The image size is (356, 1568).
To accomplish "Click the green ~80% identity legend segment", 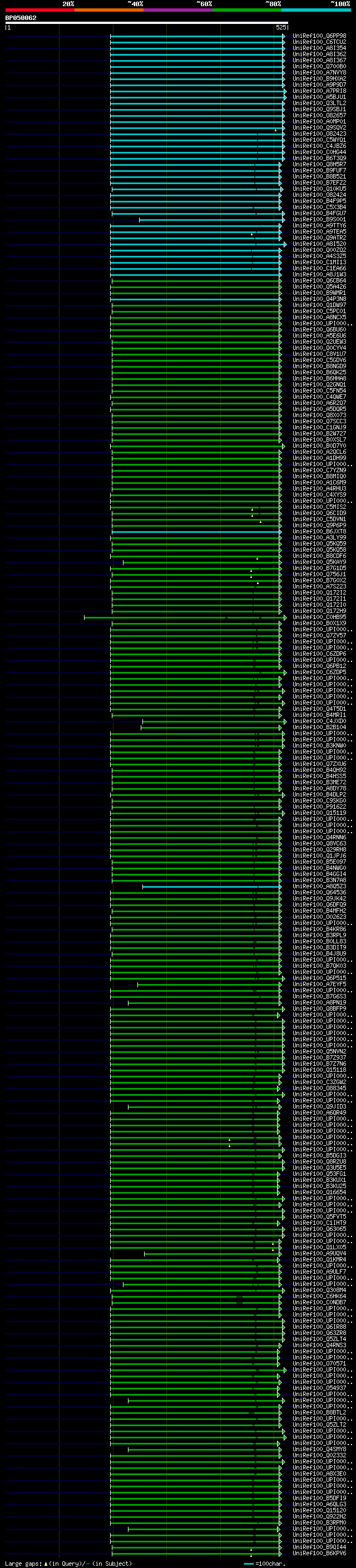I will tap(246, 11).
